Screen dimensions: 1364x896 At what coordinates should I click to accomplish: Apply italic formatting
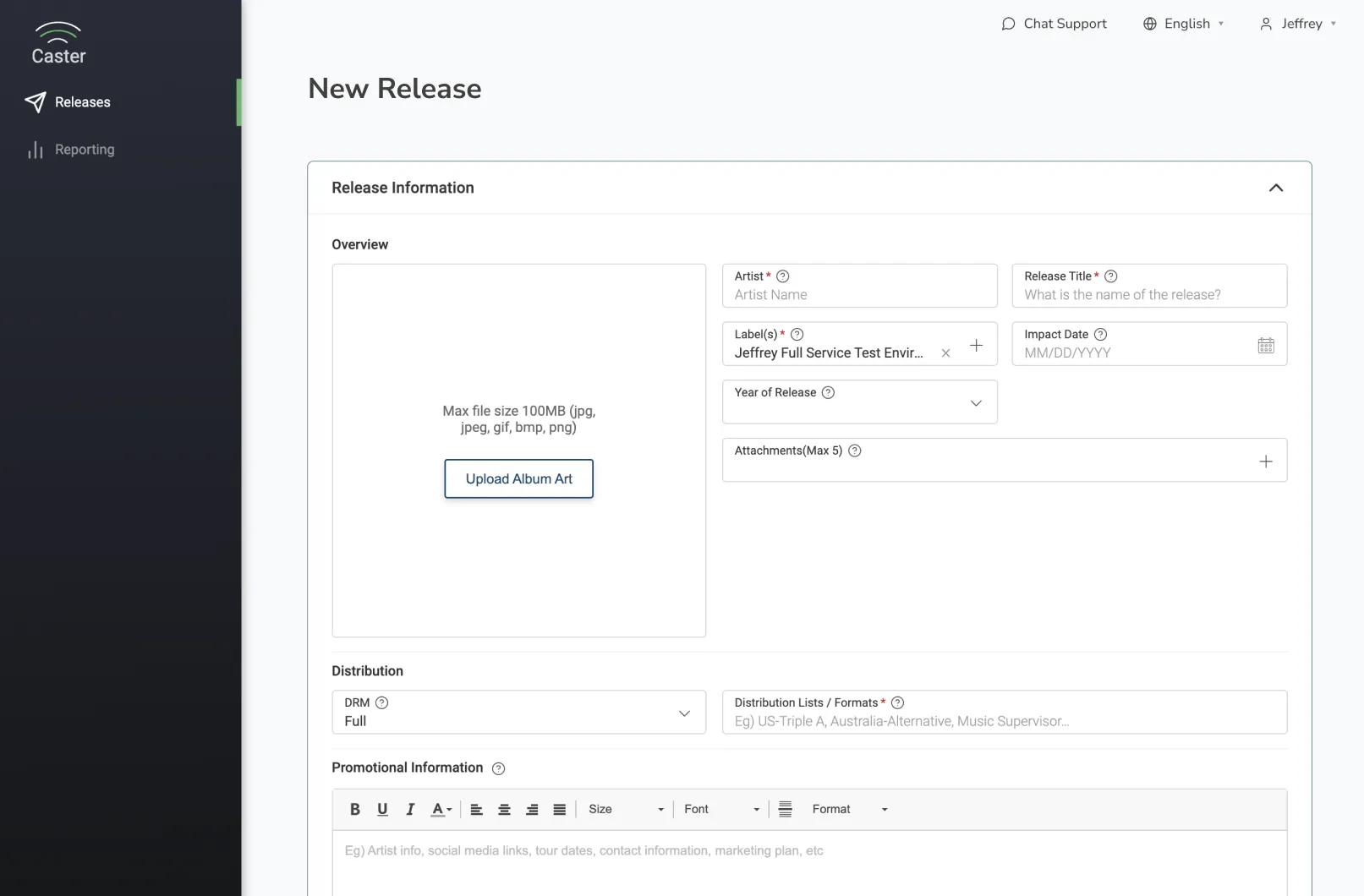click(x=410, y=809)
